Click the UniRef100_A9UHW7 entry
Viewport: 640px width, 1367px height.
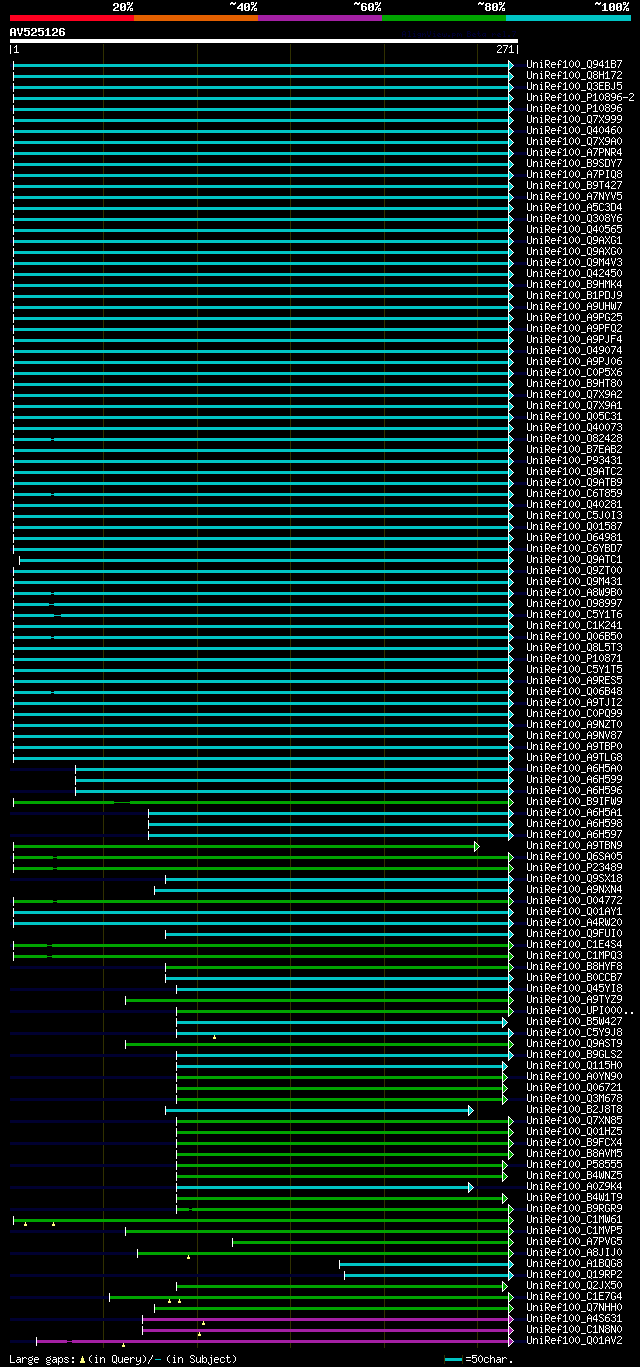pyautogui.click(x=574, y=306)
